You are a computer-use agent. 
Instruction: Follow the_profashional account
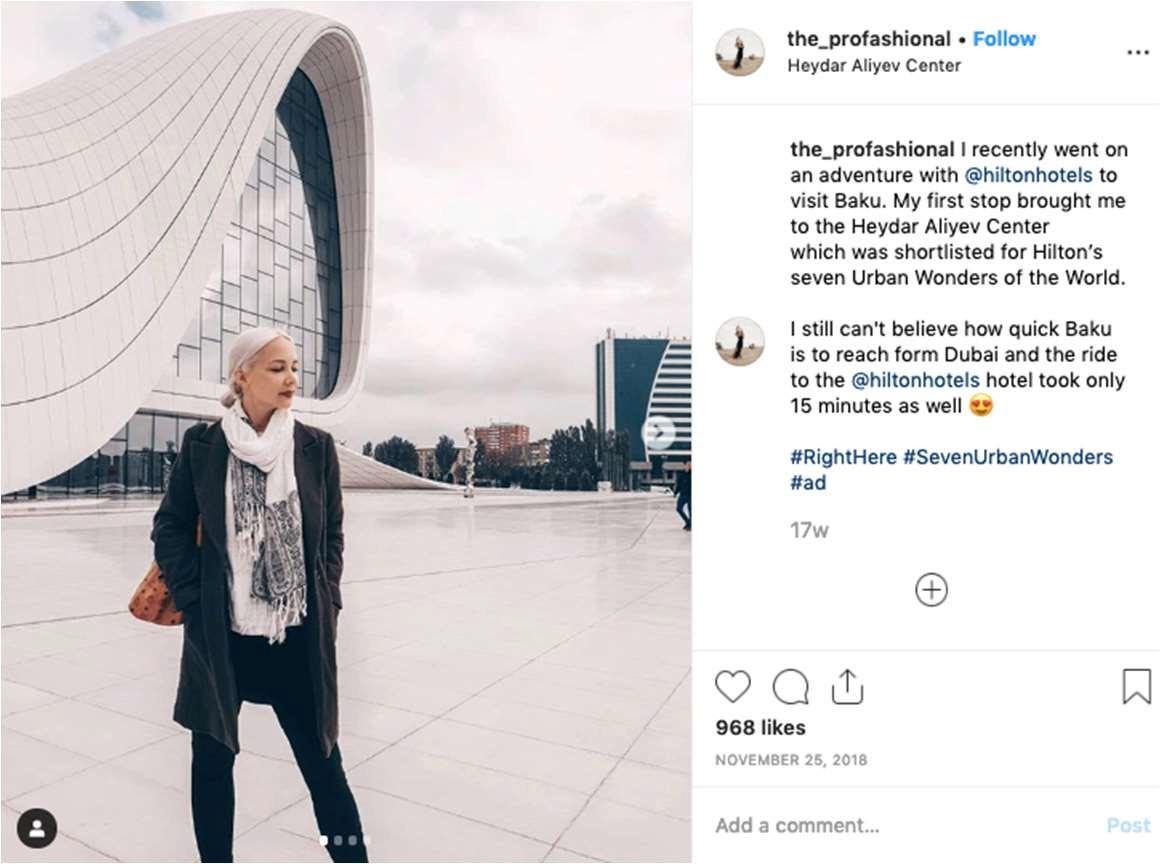1004,39
